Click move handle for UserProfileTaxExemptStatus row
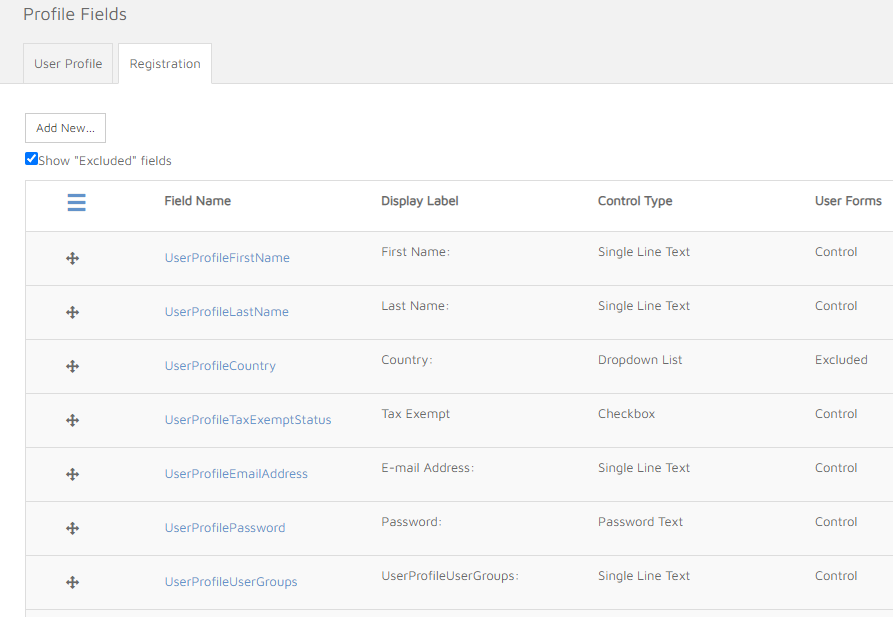This screenshot has height=617, width=893. [x=72, y=420]
